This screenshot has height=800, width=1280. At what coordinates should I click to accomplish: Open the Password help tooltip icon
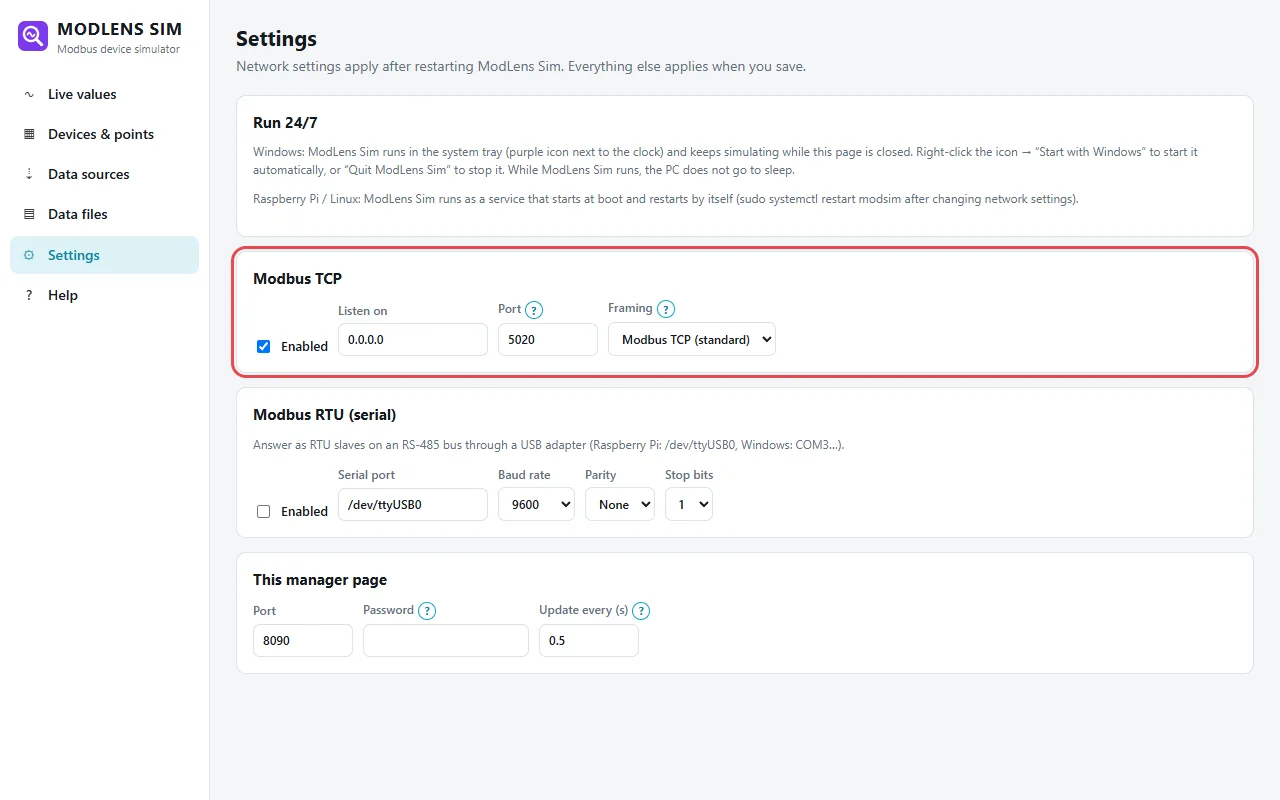pos(427,611)
